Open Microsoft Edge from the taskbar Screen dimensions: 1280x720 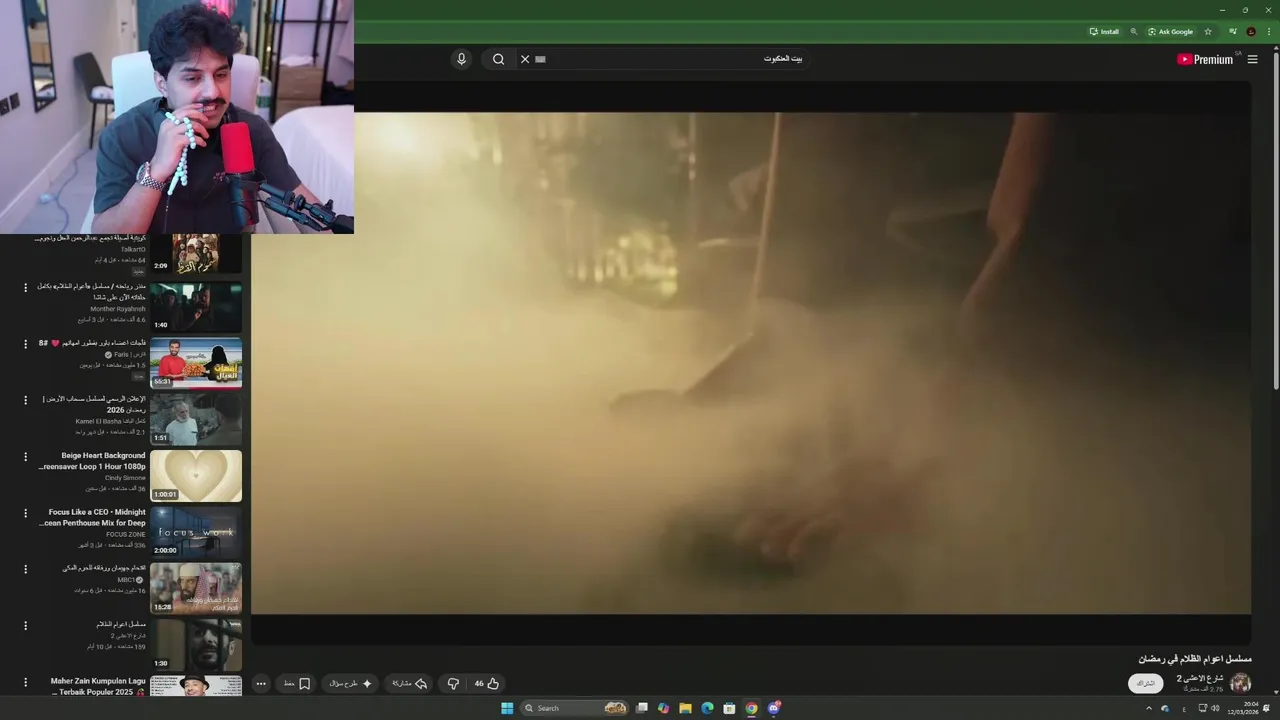click(x=707, y=708)
